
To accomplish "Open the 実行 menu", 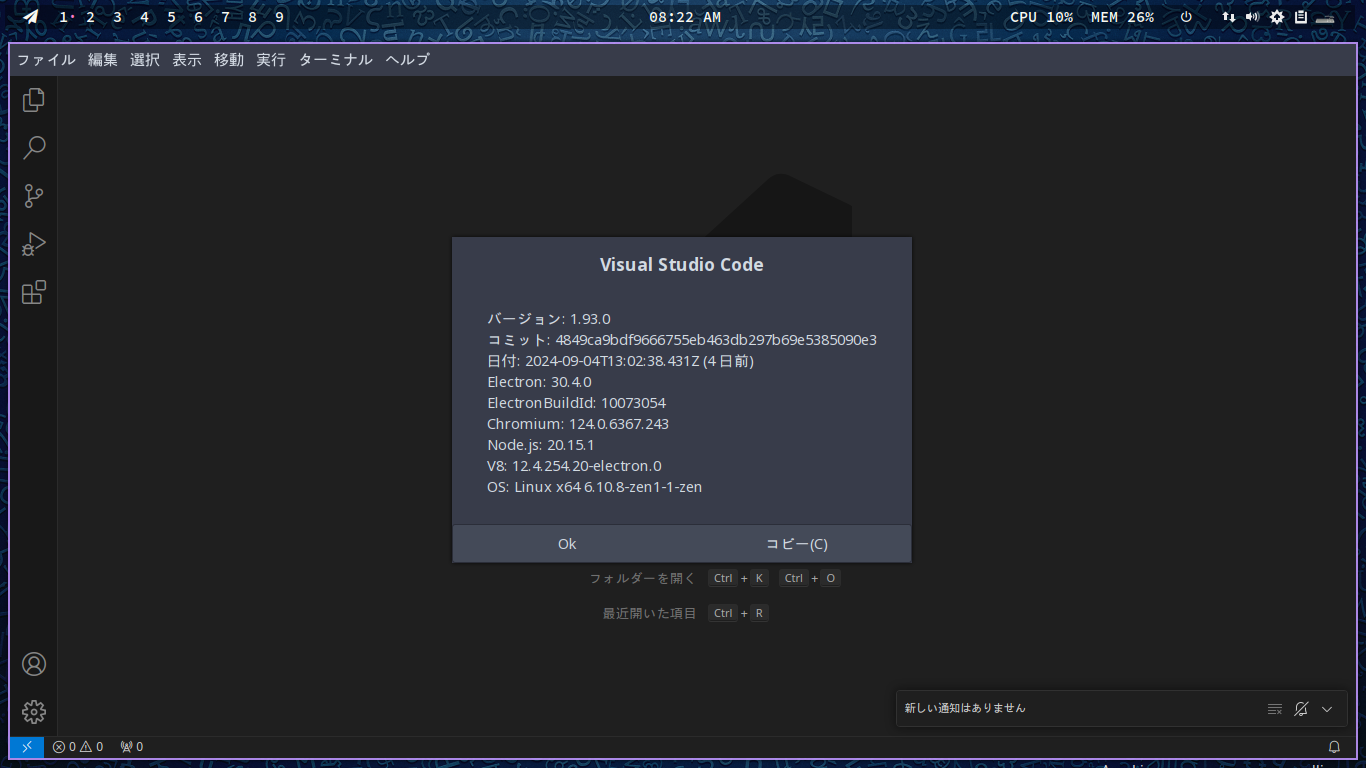I will (x=271, y=60).
